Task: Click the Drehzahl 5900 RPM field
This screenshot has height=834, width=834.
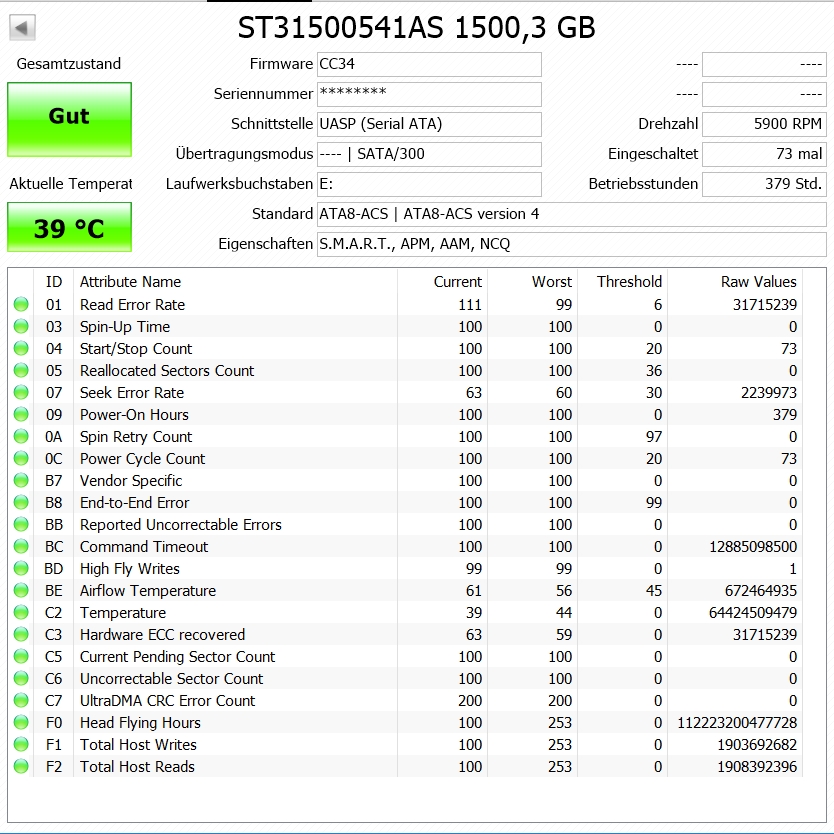Action: 764,124
